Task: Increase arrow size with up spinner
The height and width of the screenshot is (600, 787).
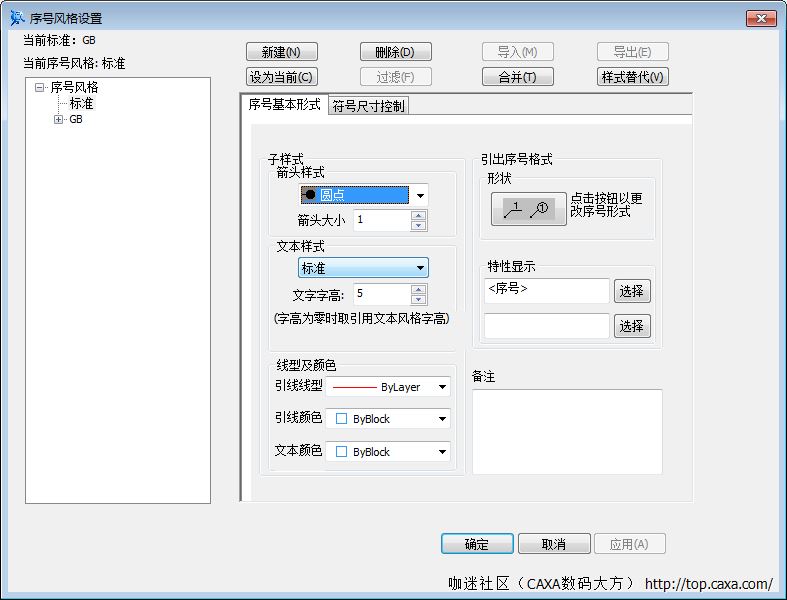Action: tap(419, 215)
